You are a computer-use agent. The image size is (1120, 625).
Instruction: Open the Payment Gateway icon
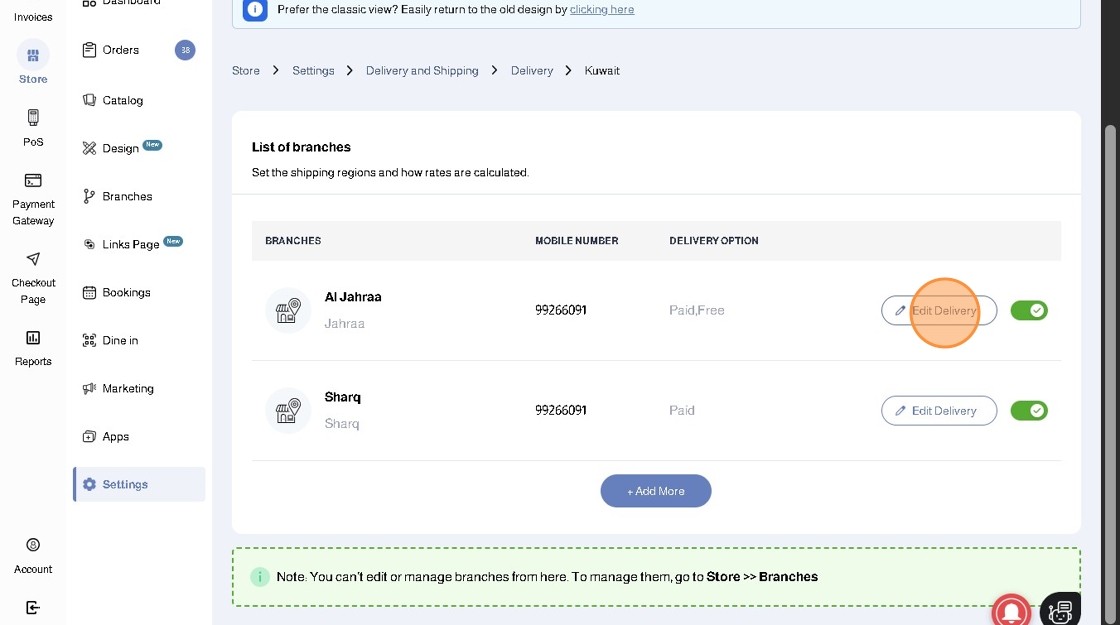[x=33, y=181]
